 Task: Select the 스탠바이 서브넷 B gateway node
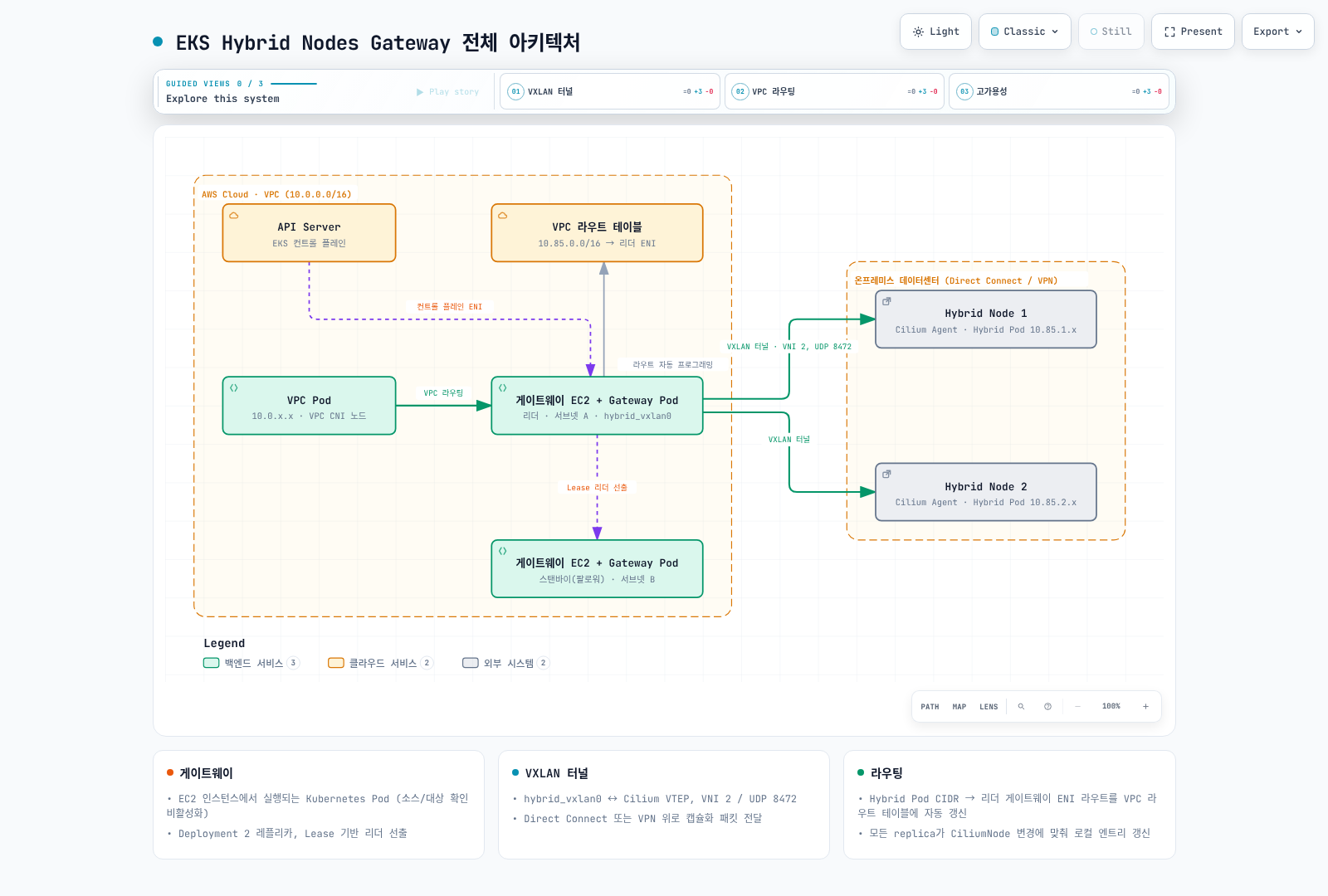tap(597, 569)
